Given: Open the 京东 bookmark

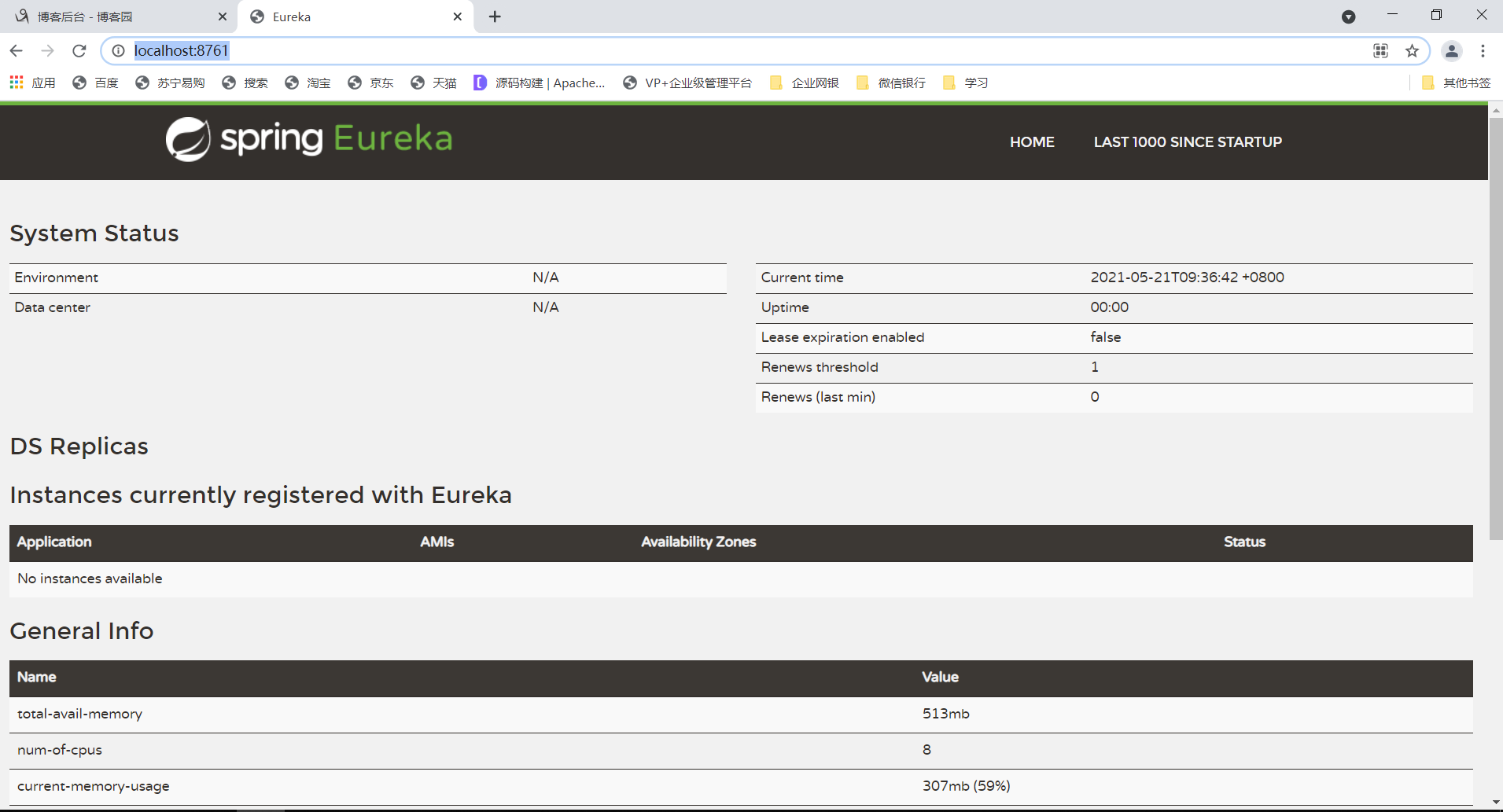Looking at the screenshot, I should click(x=370, y=83).
